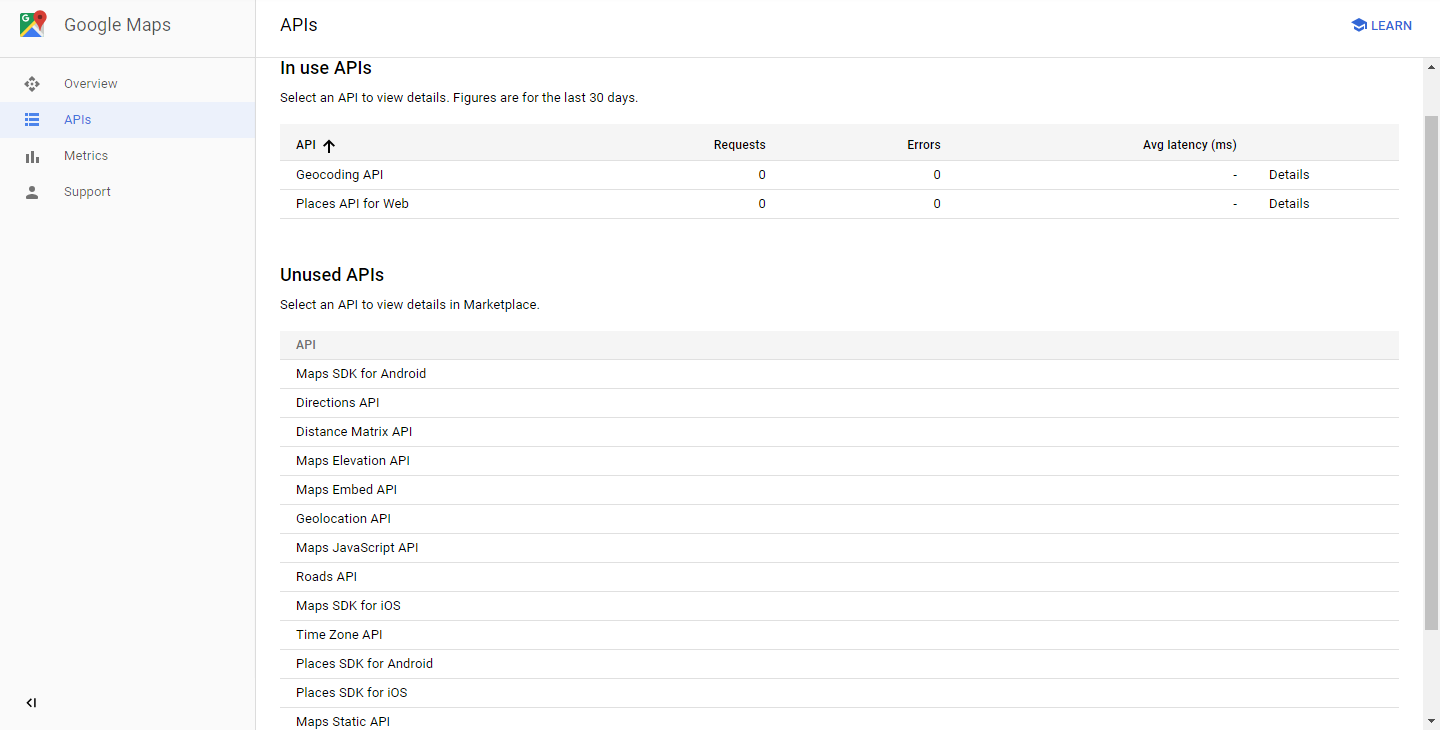This screenshot has width=1440, height=730.
Task: Select Places SDK for iOS
Action: pos(352,693)
